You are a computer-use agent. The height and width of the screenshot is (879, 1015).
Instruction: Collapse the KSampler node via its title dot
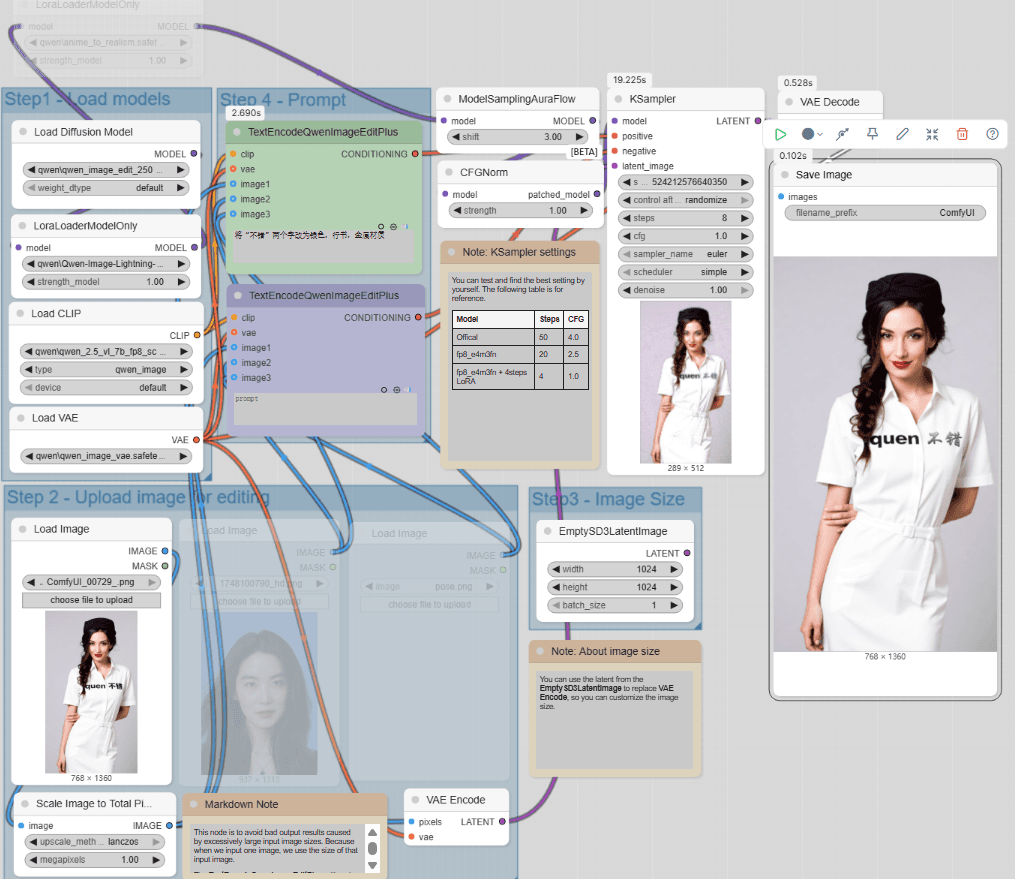coord(616,100)
